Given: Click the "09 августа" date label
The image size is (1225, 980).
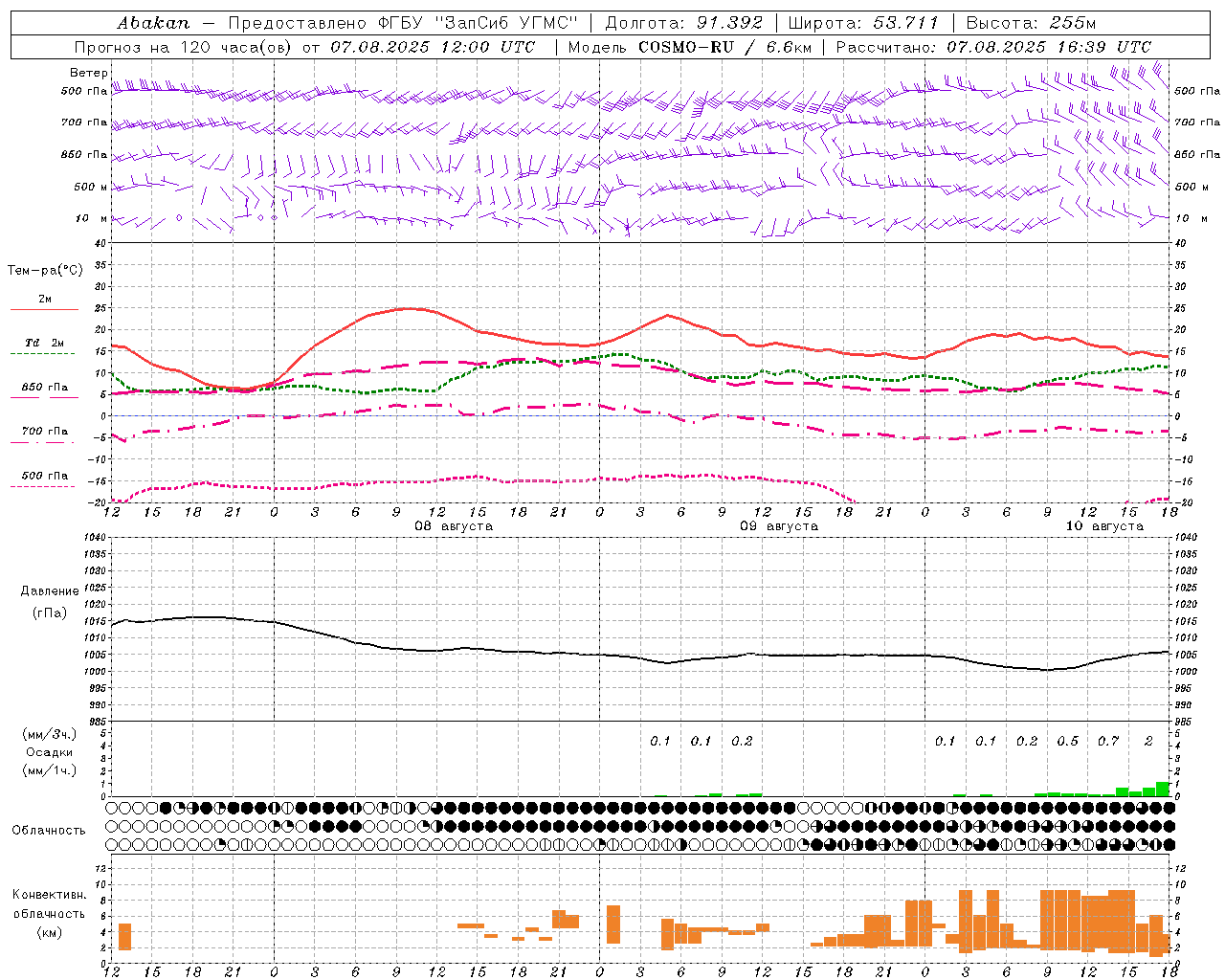Looking at the screenshot, I should tap(778, 526).
